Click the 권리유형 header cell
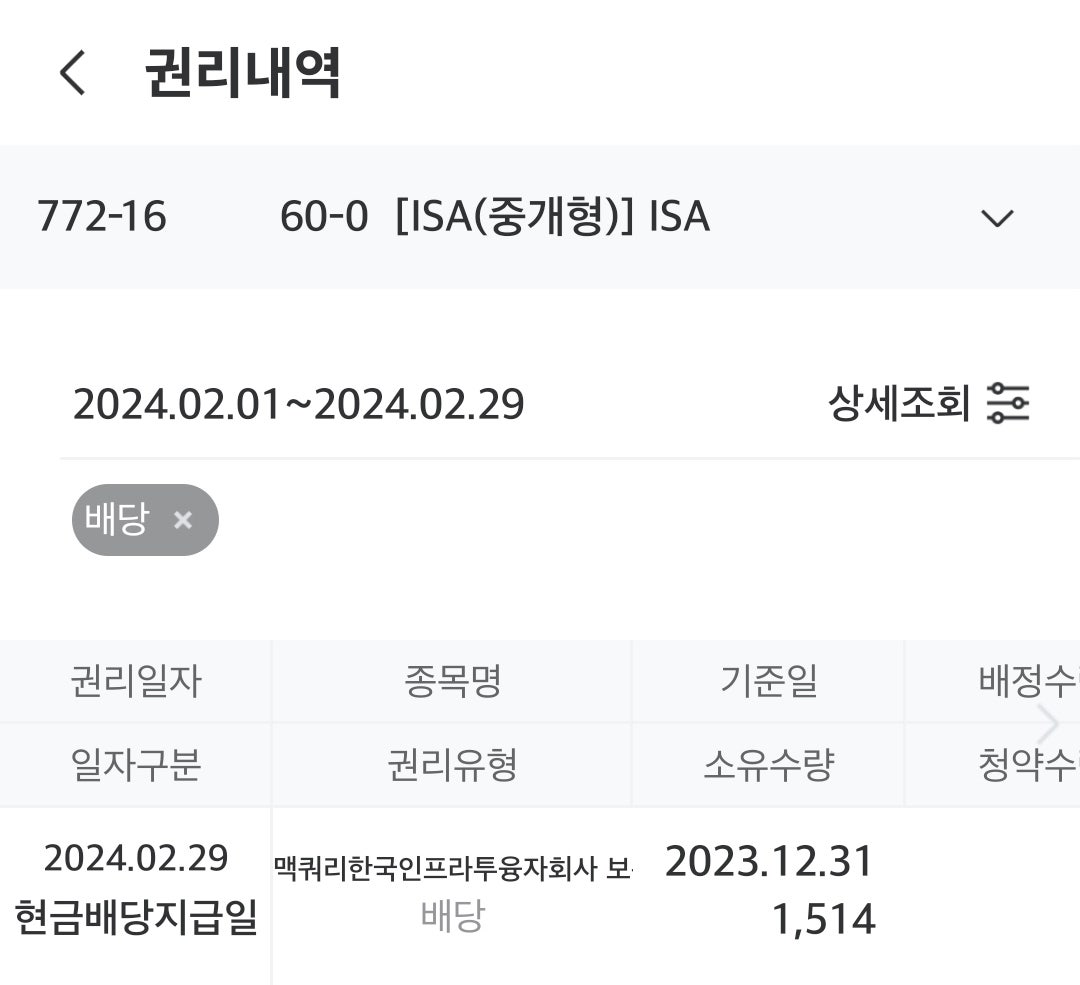 click(x=452, y=765)
